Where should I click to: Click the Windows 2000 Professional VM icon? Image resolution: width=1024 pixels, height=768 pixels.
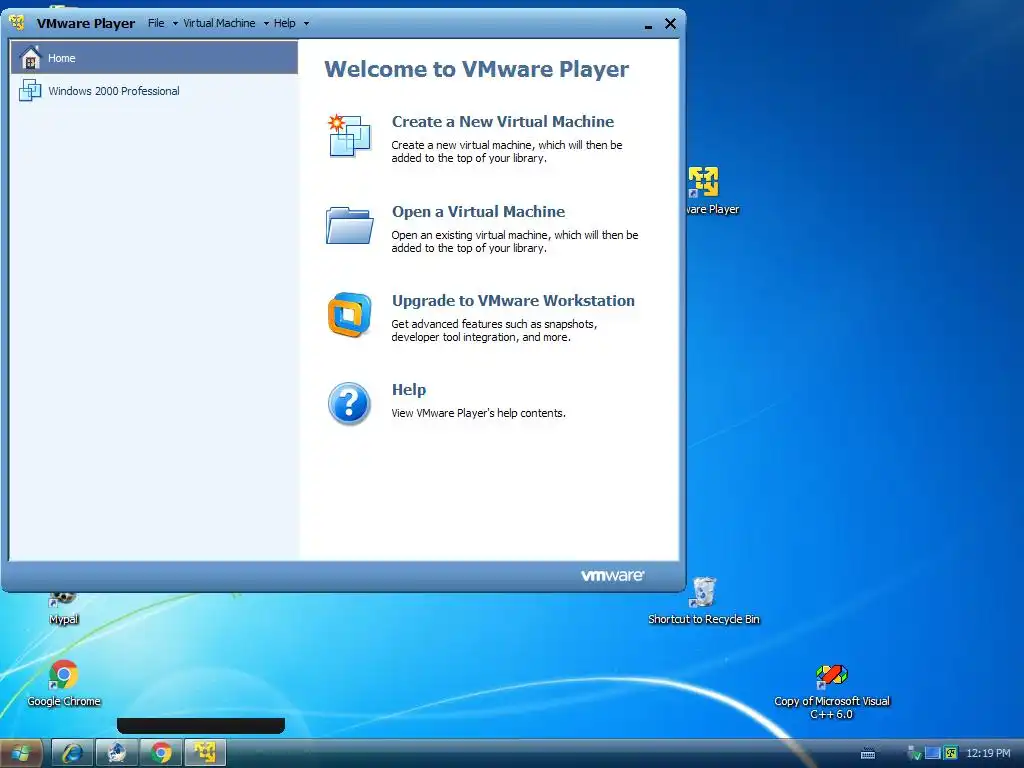point(30,90)
